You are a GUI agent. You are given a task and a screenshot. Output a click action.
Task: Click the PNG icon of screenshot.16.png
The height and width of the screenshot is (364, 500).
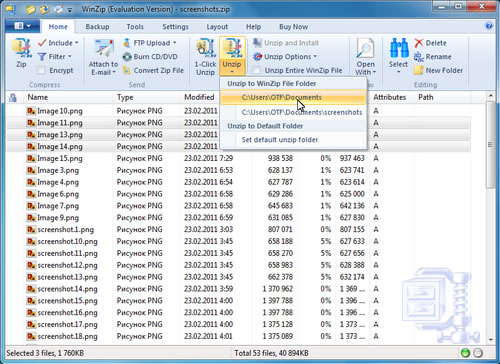click(x=31, y=313)
